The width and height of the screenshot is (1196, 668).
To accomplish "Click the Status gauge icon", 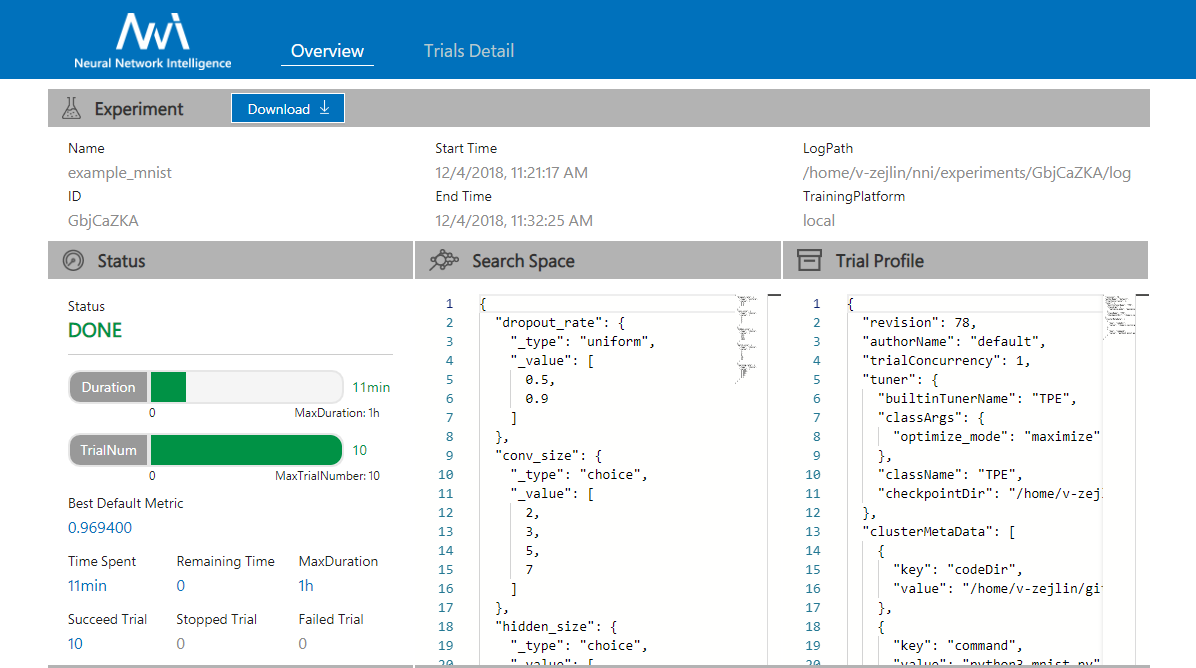I will pyautogui.click(x=73, y=261).
